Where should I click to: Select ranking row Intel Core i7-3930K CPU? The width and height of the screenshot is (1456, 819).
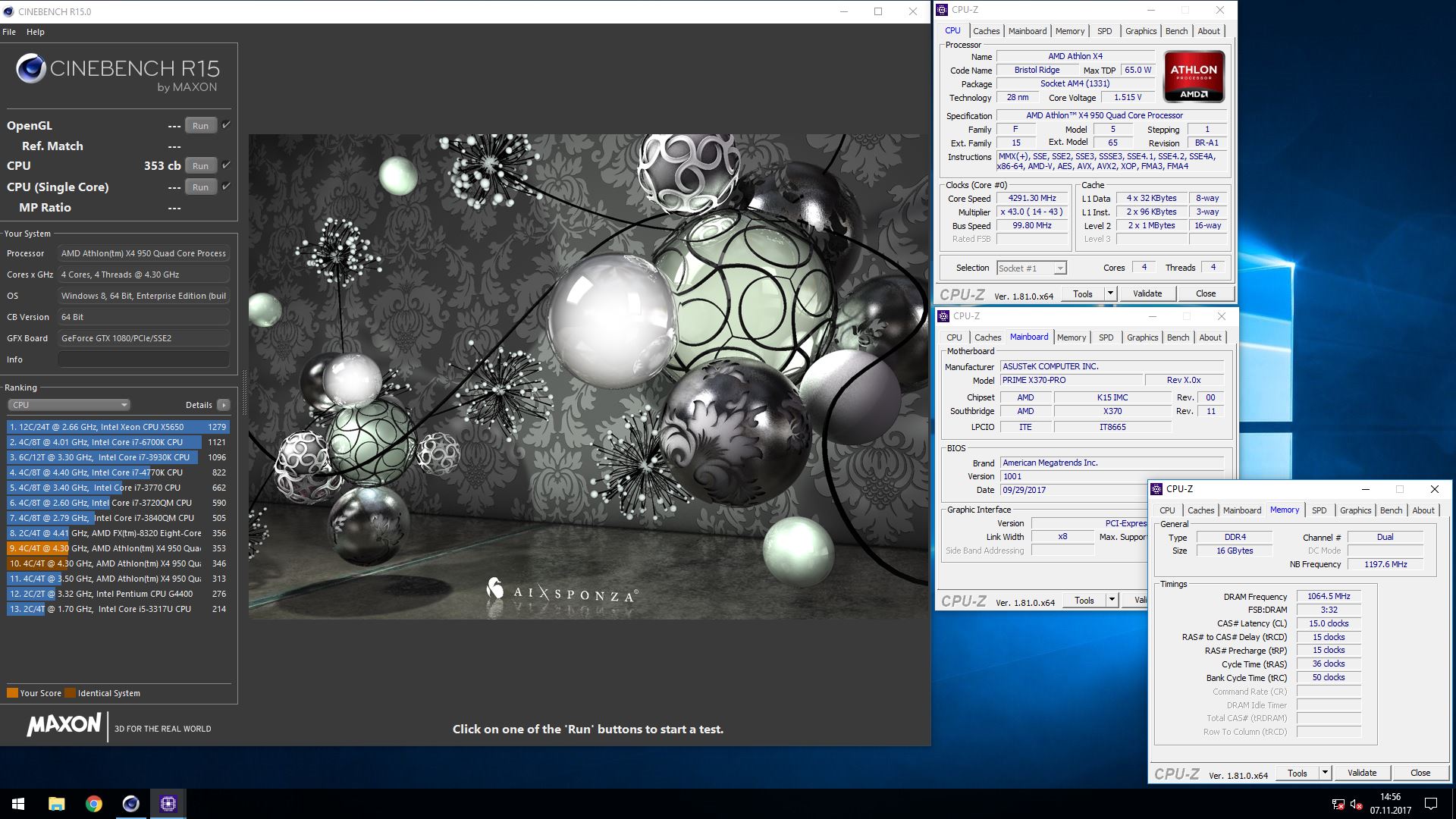tap(118, 457)
